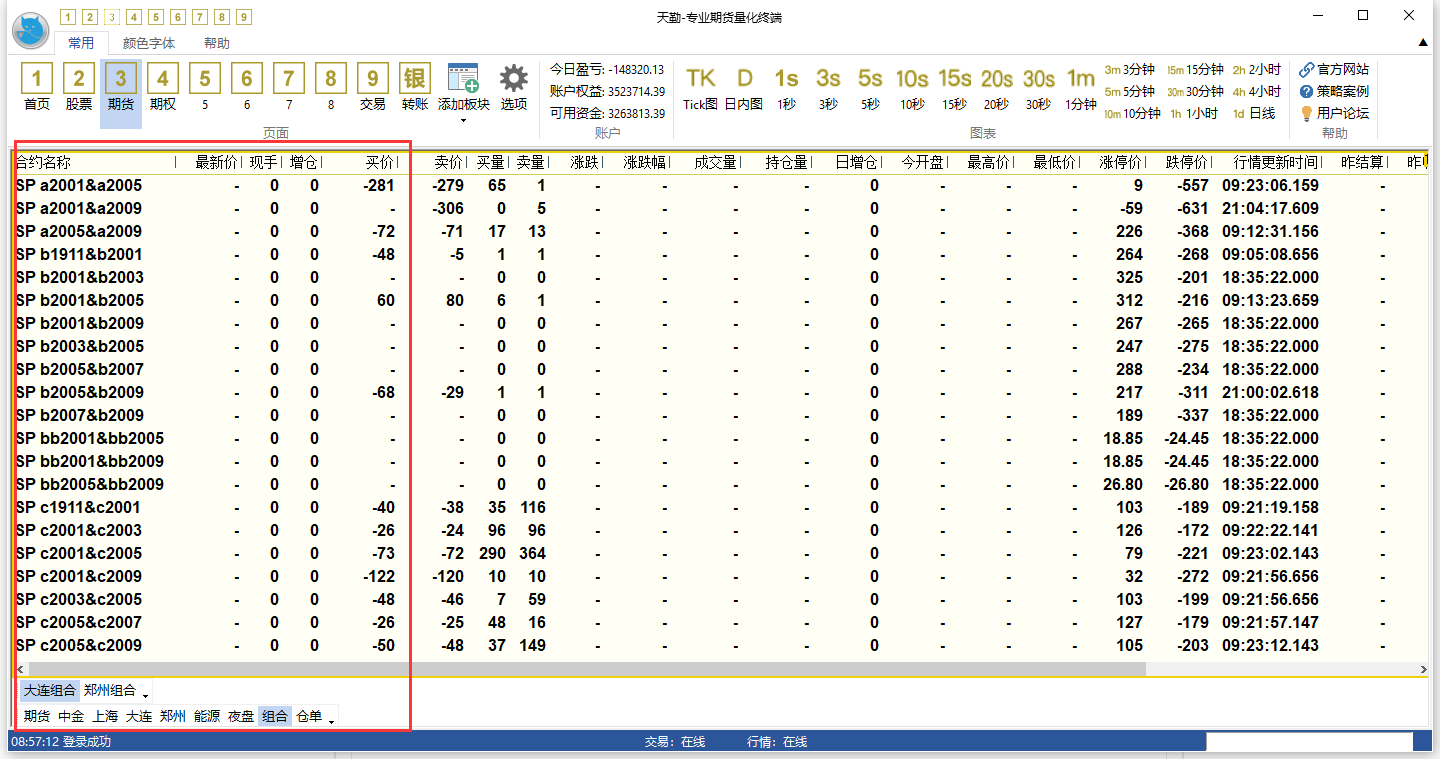Collapse the ribbon with the arrow
The image size is (1440, 759).
tap(1423, 43)
